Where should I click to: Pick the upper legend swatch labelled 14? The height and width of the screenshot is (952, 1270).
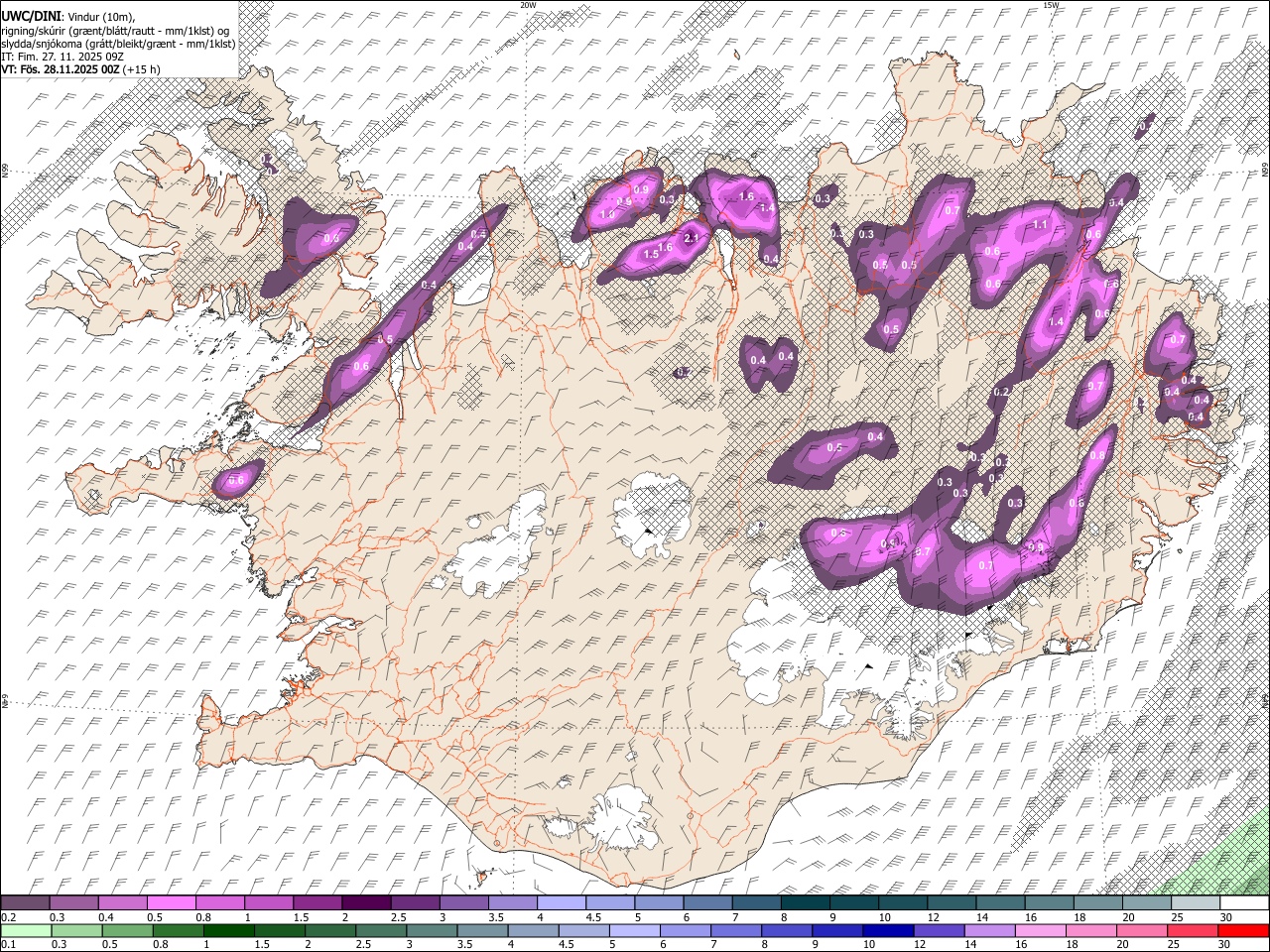(x=1001, y=903)
